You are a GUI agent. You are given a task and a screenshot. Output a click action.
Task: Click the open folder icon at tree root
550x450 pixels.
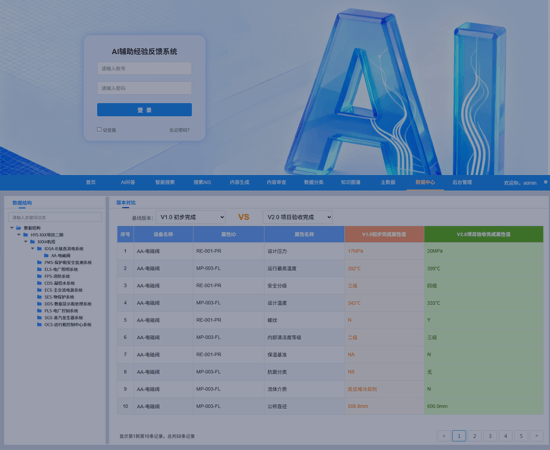coord(19,228)
